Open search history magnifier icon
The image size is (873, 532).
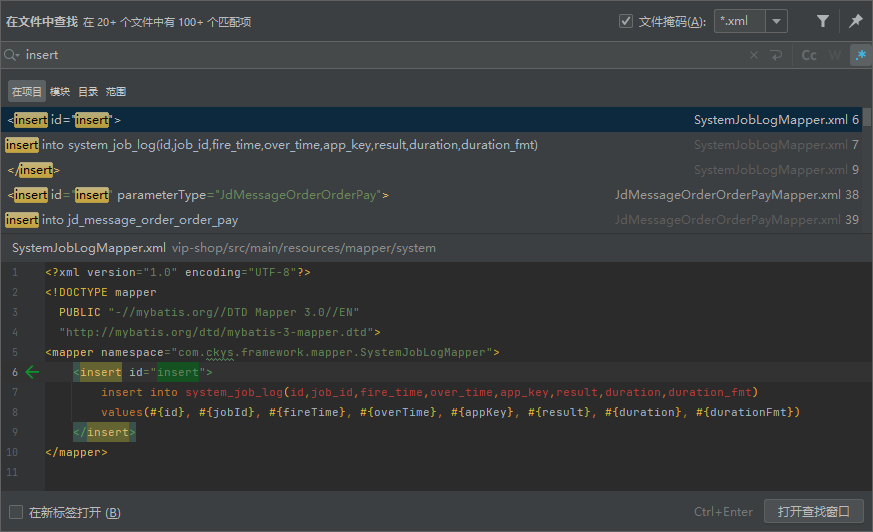[x=12, y=55]
